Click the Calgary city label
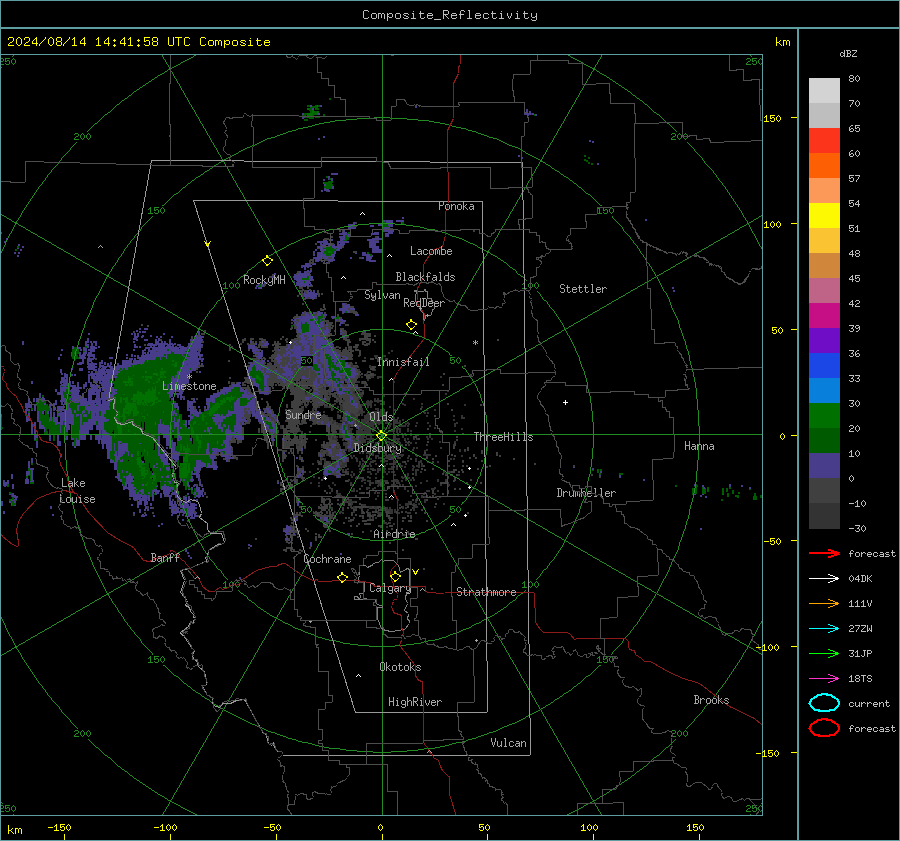 (x=390, y=588)
